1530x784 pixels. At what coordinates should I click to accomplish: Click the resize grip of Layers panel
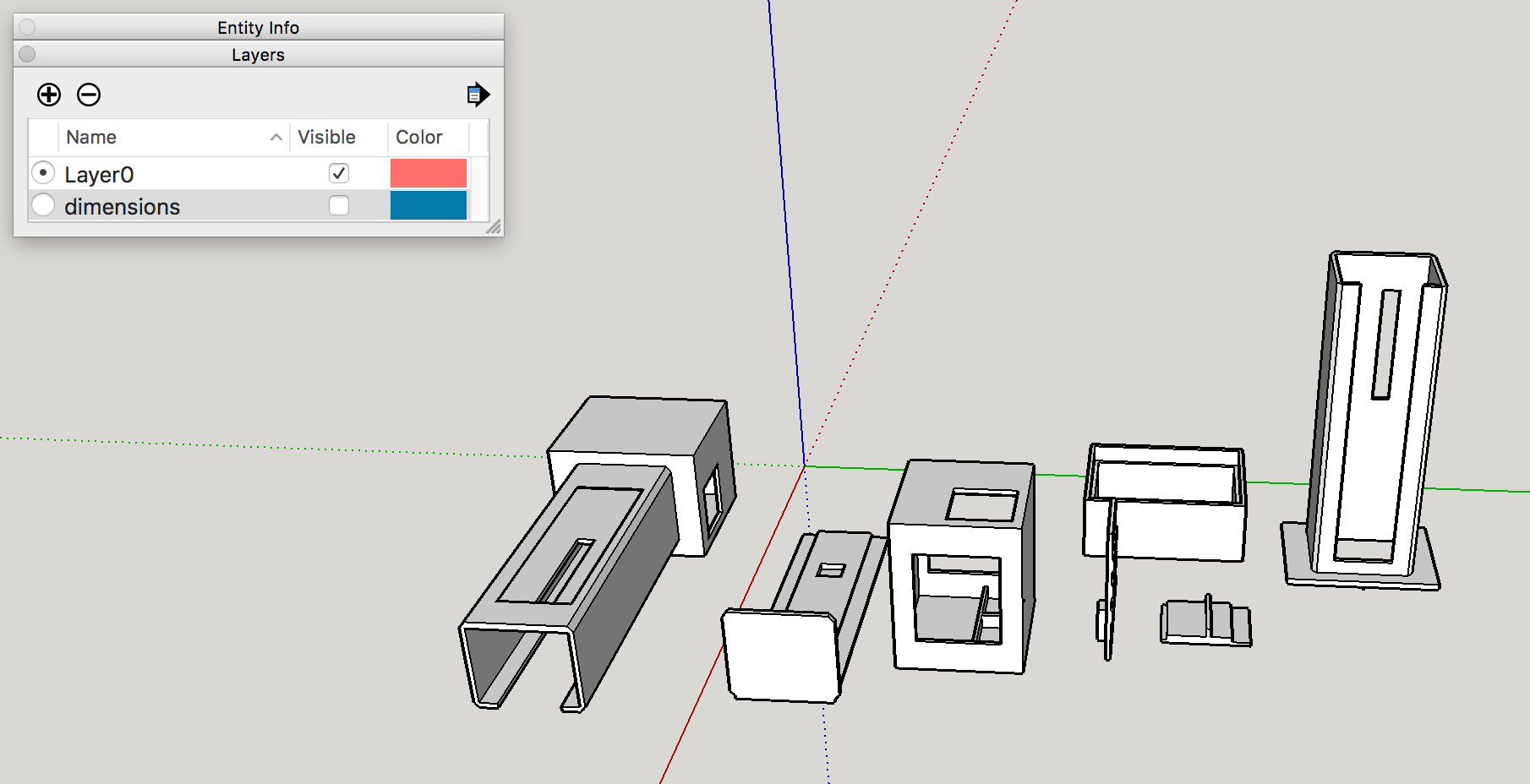(495, 227)
